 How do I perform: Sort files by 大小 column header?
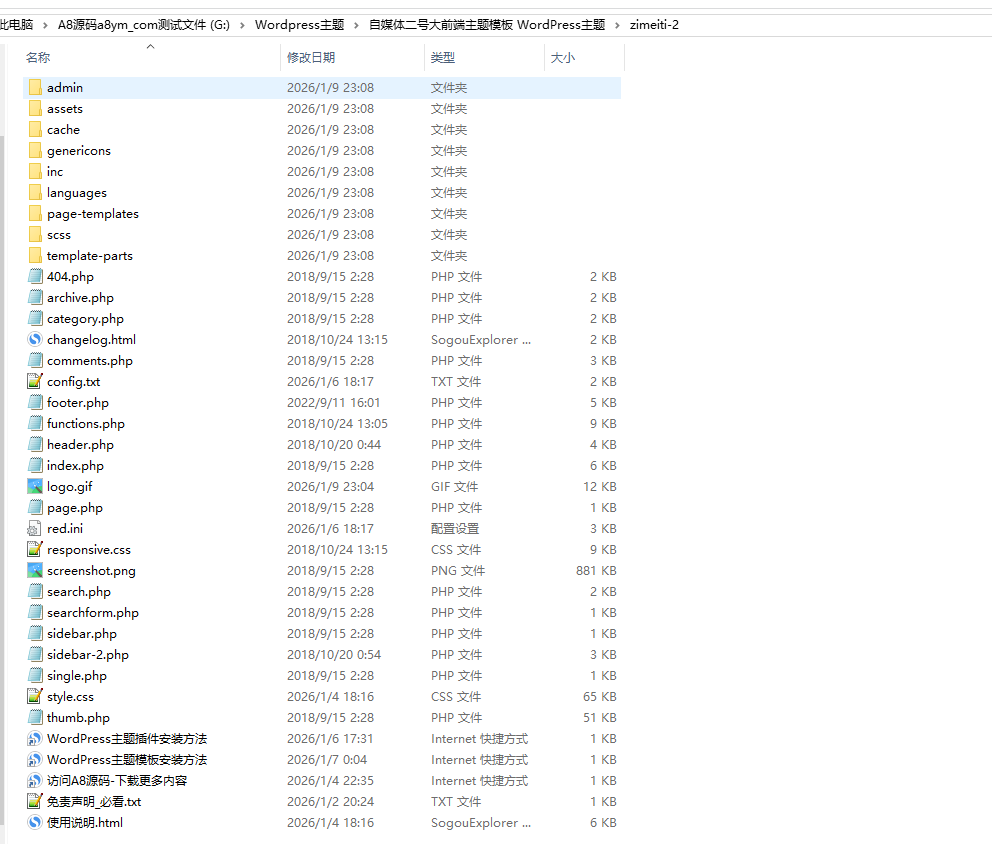tap(562, 58)
